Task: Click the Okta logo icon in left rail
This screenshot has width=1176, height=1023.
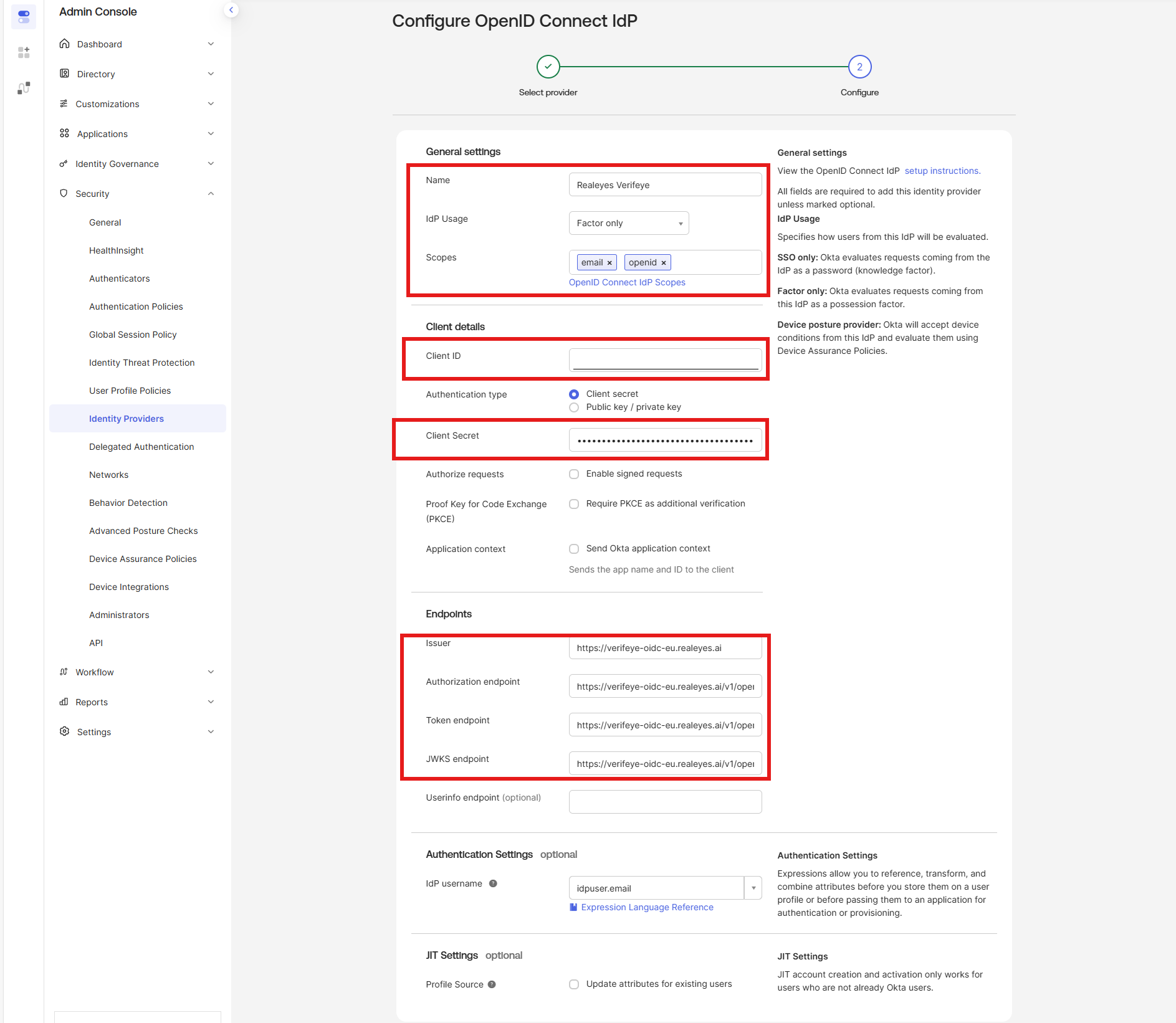Action: (24, 16)
